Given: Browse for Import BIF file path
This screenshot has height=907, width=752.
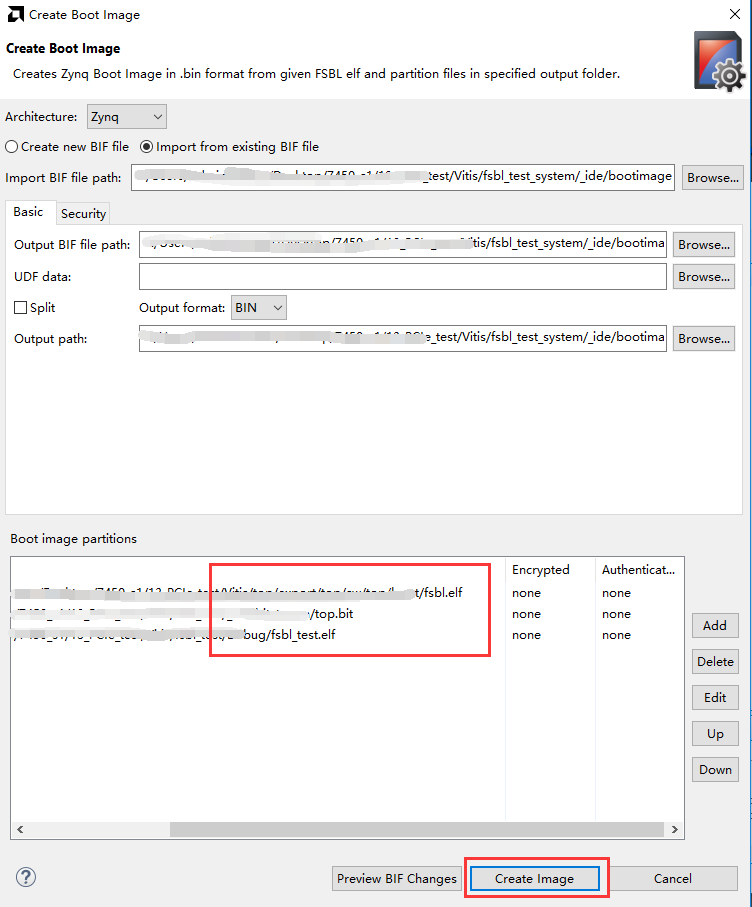Looking at the screenshot, I should click(713, 178).
